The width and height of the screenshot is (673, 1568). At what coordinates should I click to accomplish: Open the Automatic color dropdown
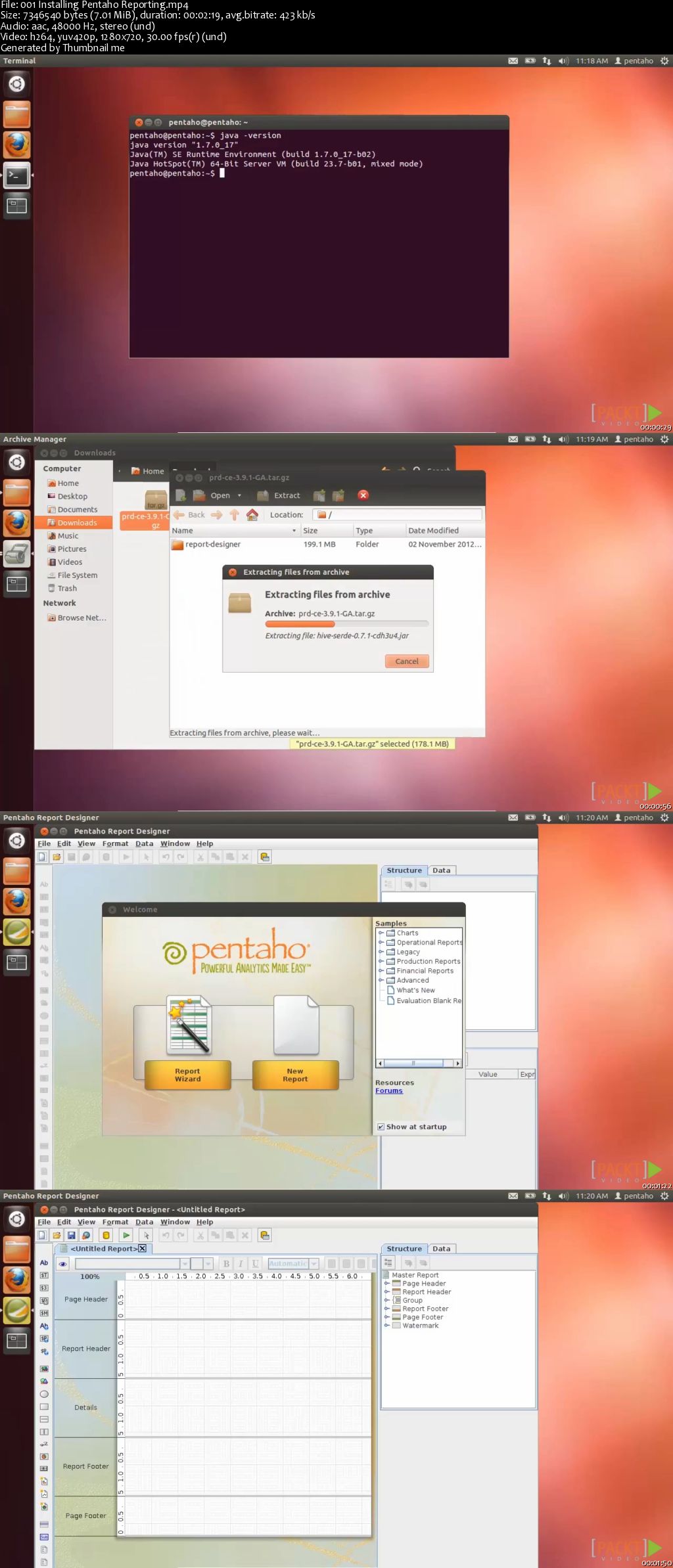pyautogui.click(x=314, y=1263)
